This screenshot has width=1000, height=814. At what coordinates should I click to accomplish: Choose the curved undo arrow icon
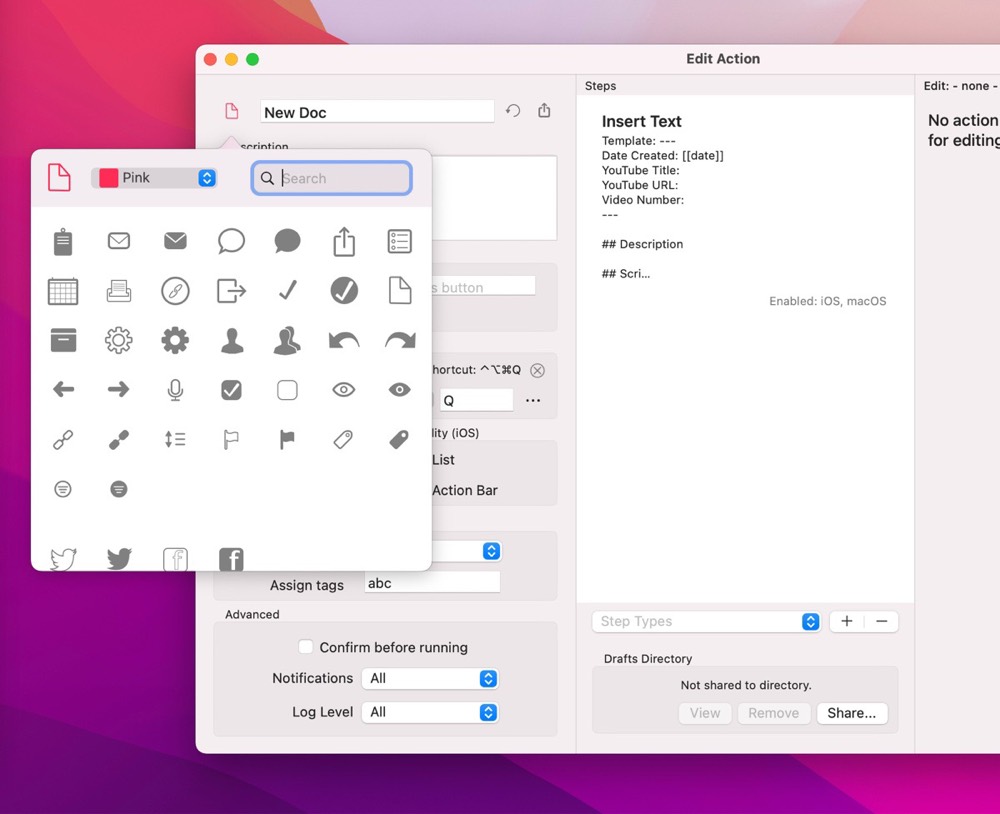pyautogui.click(x=344, y=340)
